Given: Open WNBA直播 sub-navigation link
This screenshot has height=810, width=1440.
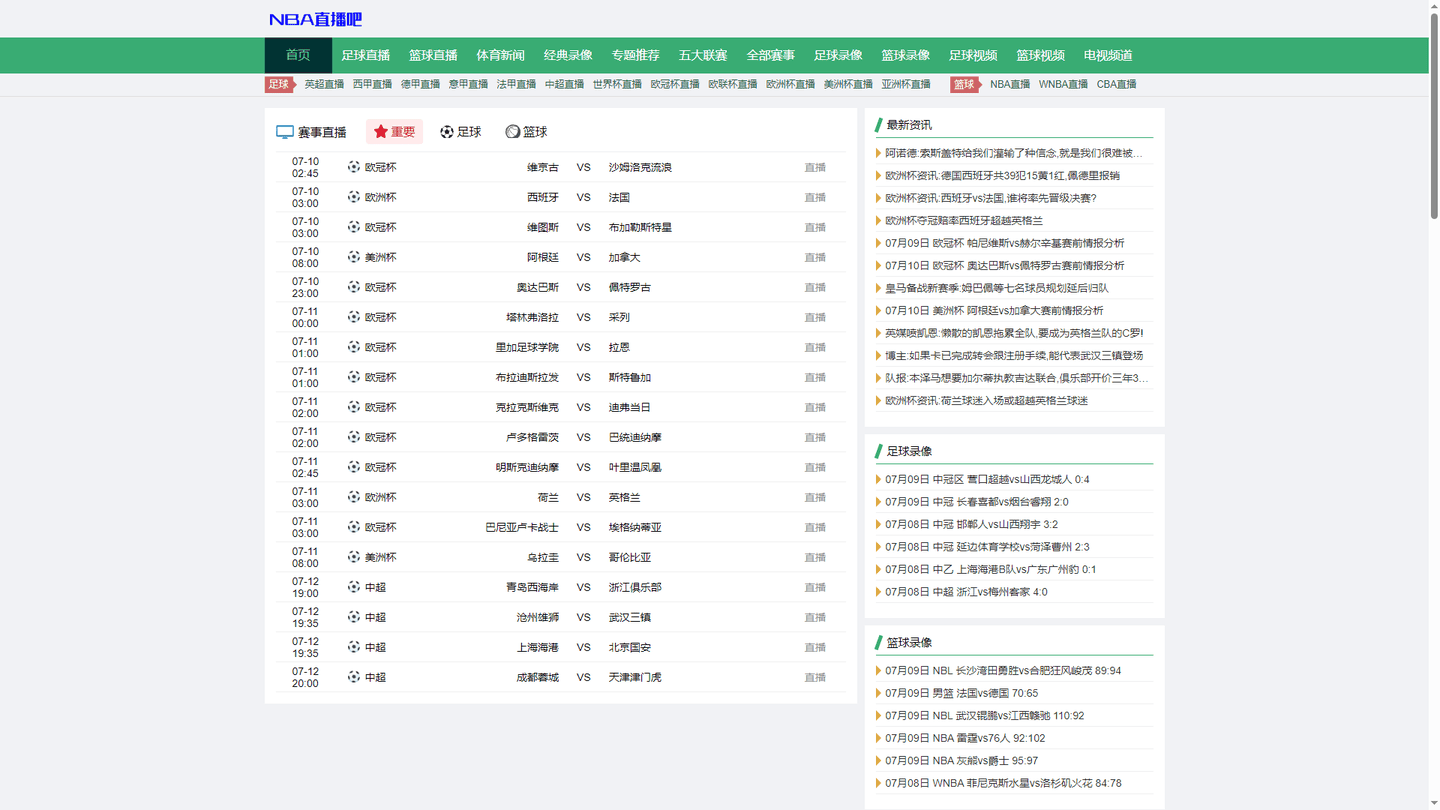Looking at the screenshot, I should pyautogui.click(x=1063, y=84).
